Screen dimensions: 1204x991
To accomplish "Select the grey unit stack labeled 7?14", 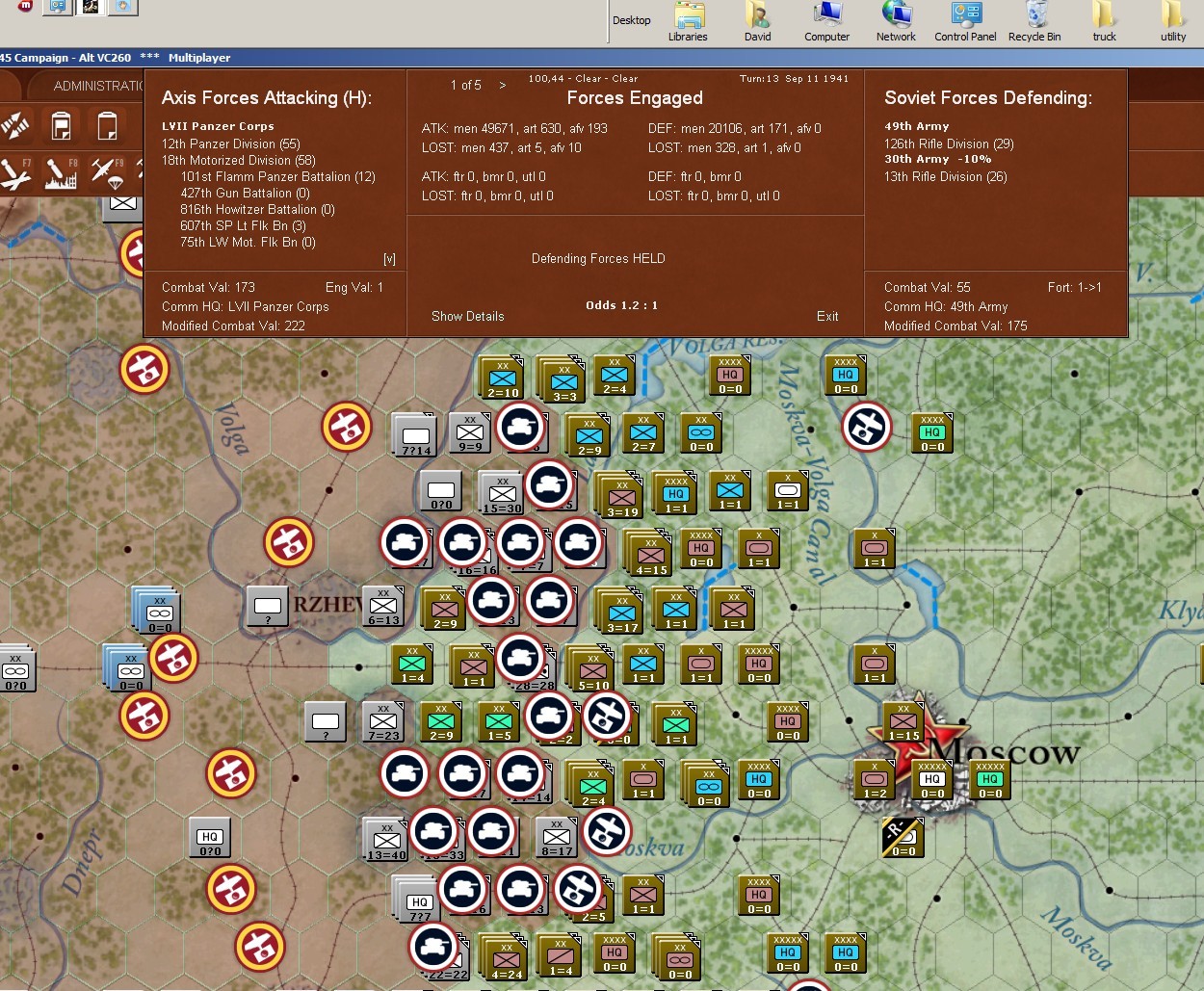I will tap(415, 436).
